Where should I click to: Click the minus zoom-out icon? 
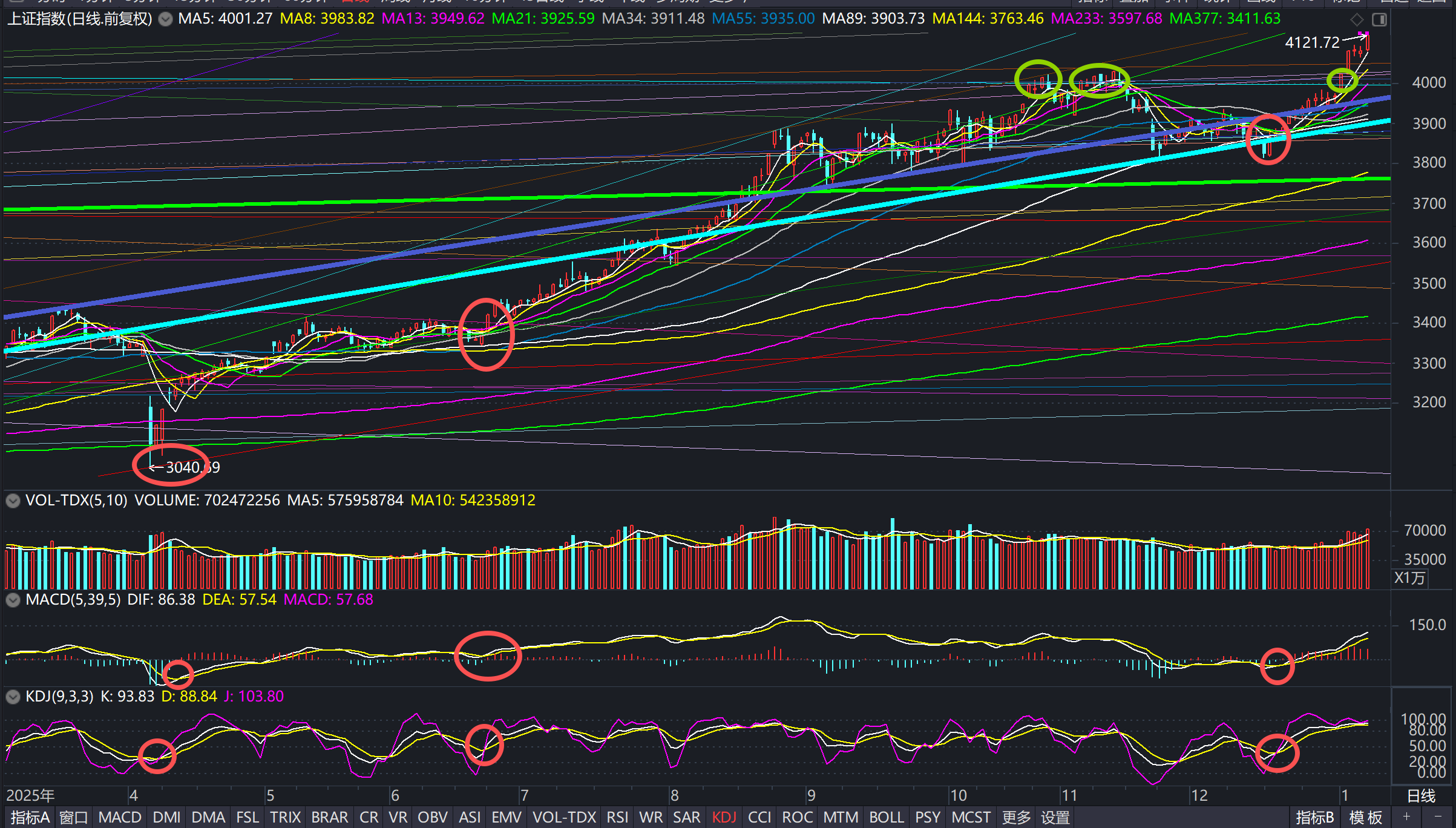tap(1438, 817)
